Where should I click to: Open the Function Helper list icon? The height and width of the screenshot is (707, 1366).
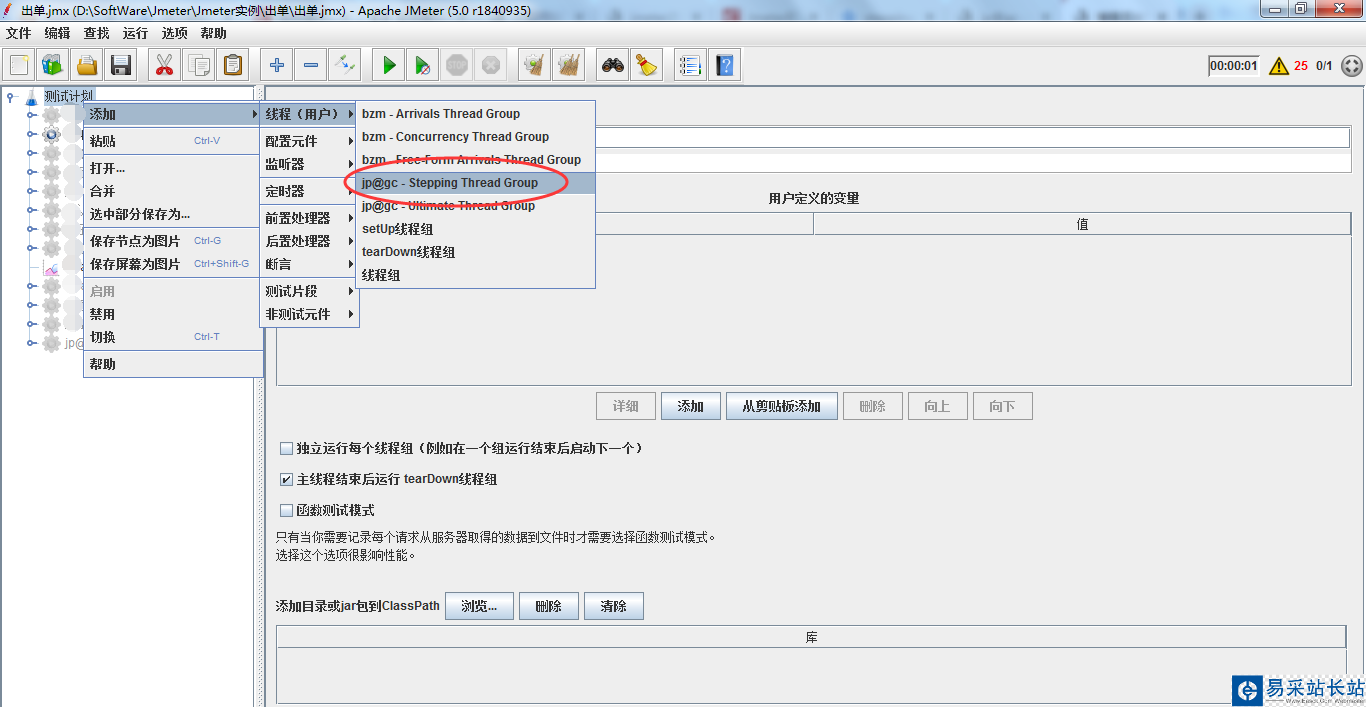[x=690, y=66]
